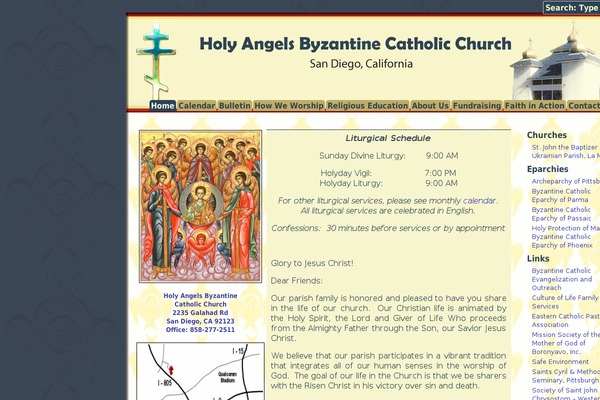
Task: Open the Safe Environment link
Action: [x=560, y=362]
